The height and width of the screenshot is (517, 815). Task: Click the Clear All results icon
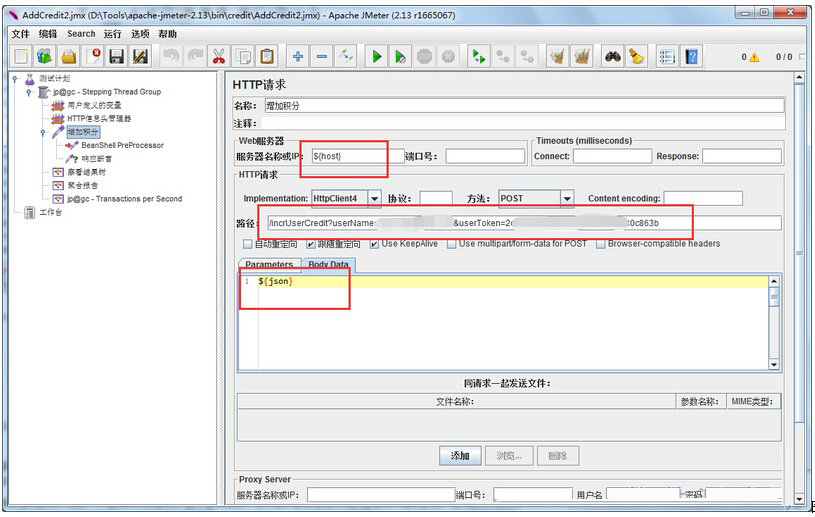coord(582,56)
